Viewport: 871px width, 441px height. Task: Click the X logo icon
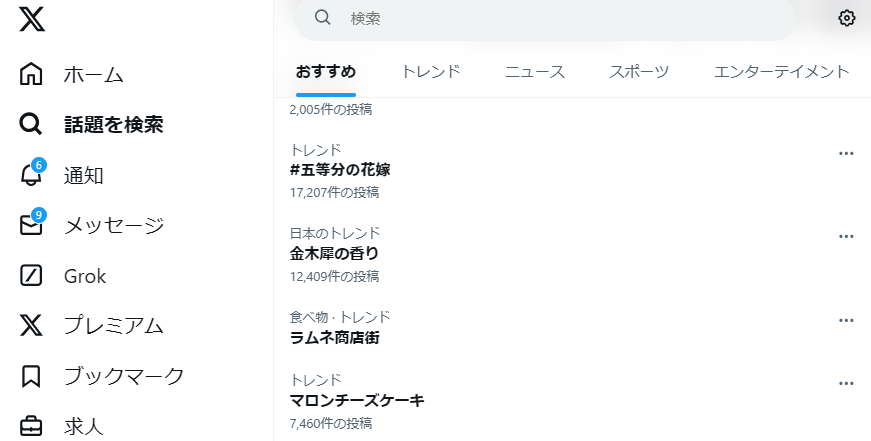32,19
